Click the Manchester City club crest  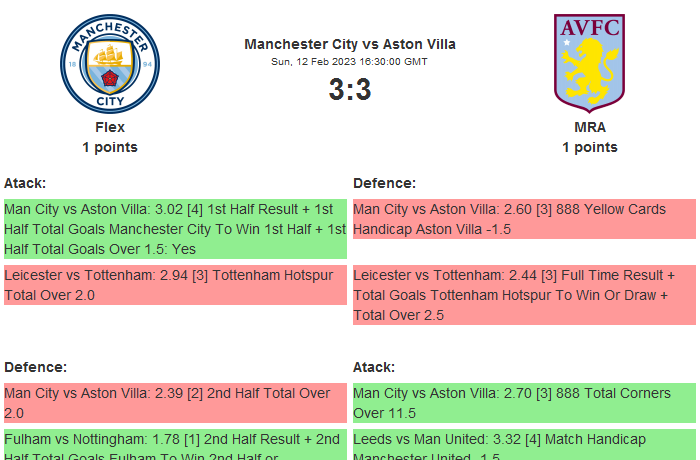[x=110, y=63]
